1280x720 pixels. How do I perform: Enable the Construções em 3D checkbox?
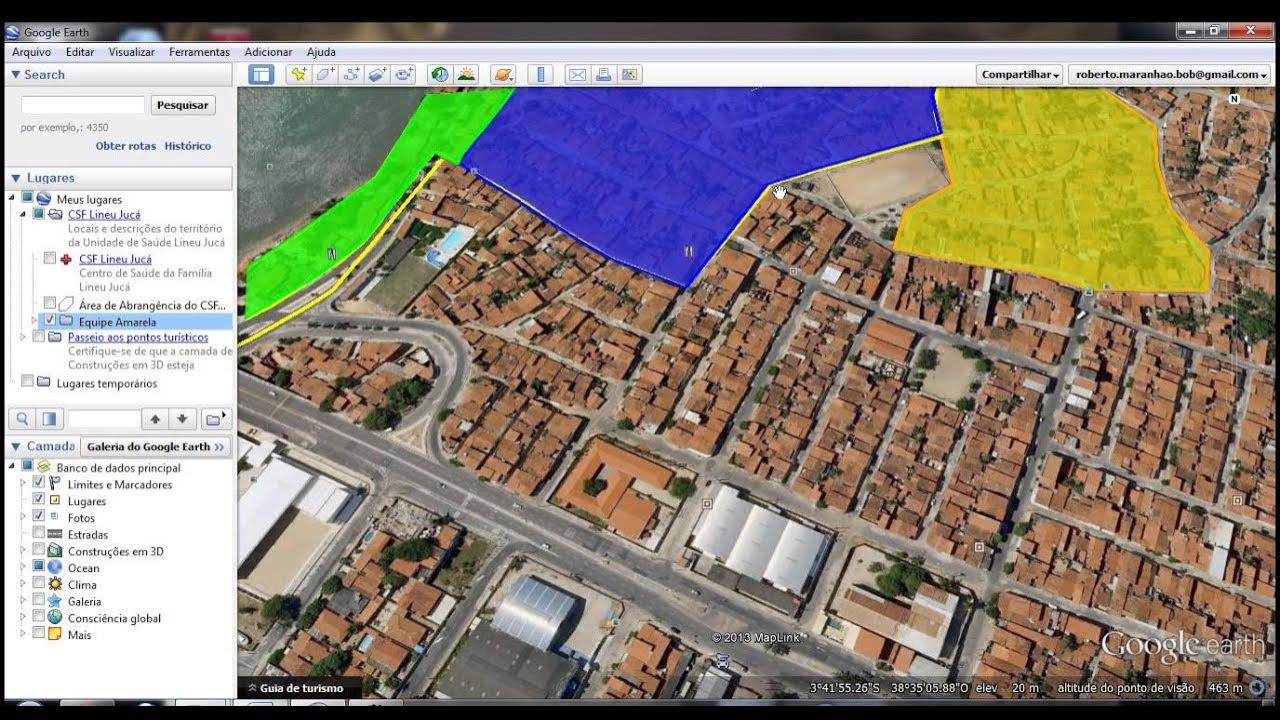tap(39, 550)
